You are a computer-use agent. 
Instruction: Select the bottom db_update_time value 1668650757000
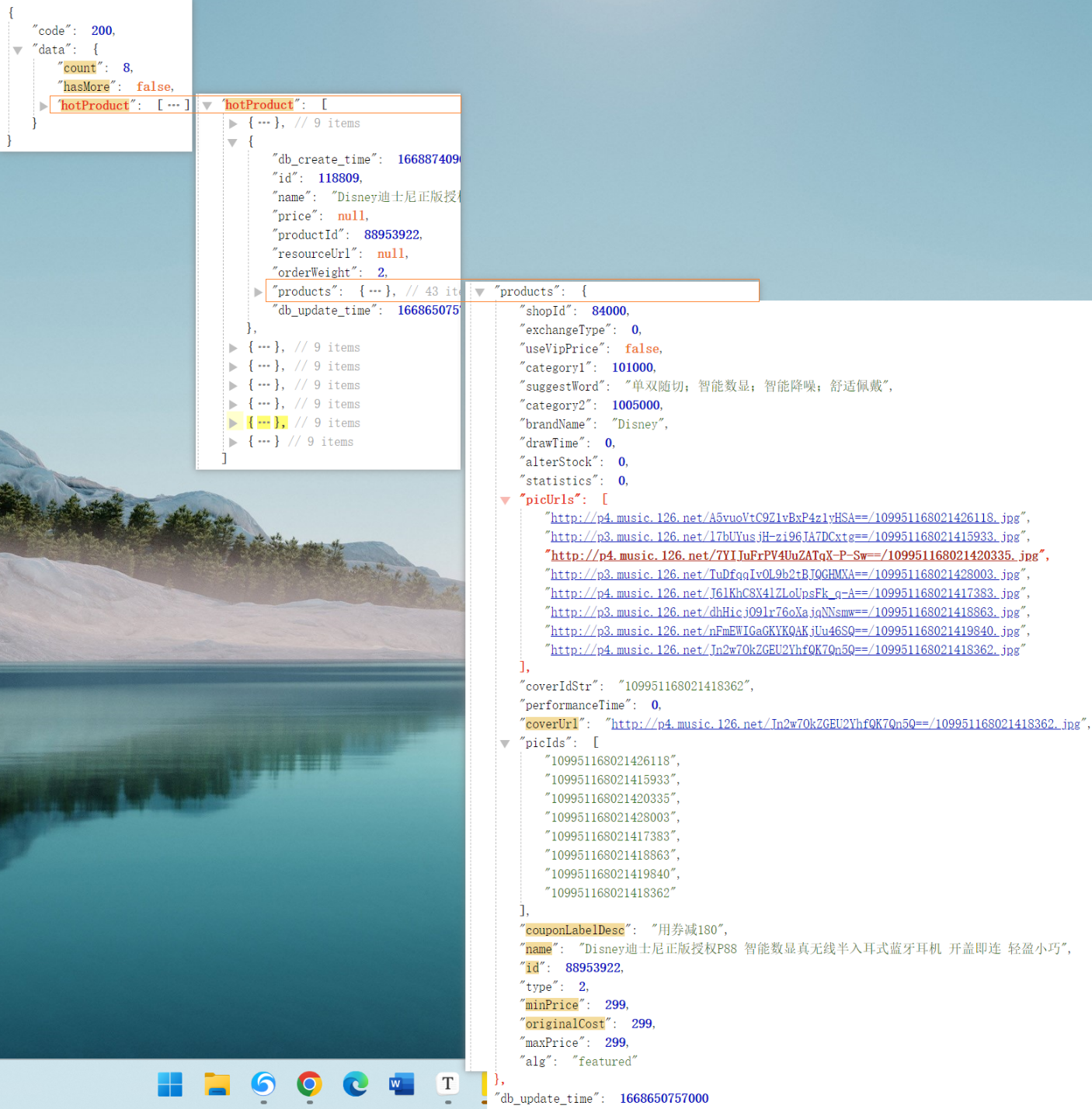tap(664, 1099)
